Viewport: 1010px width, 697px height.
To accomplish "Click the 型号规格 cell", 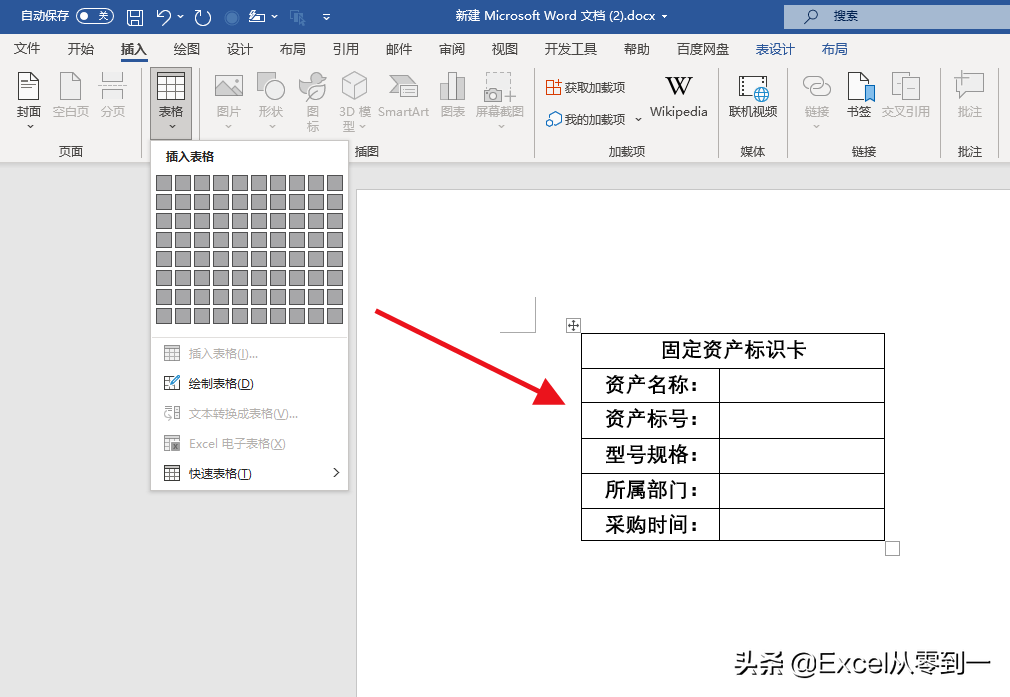I will [651, 455].
